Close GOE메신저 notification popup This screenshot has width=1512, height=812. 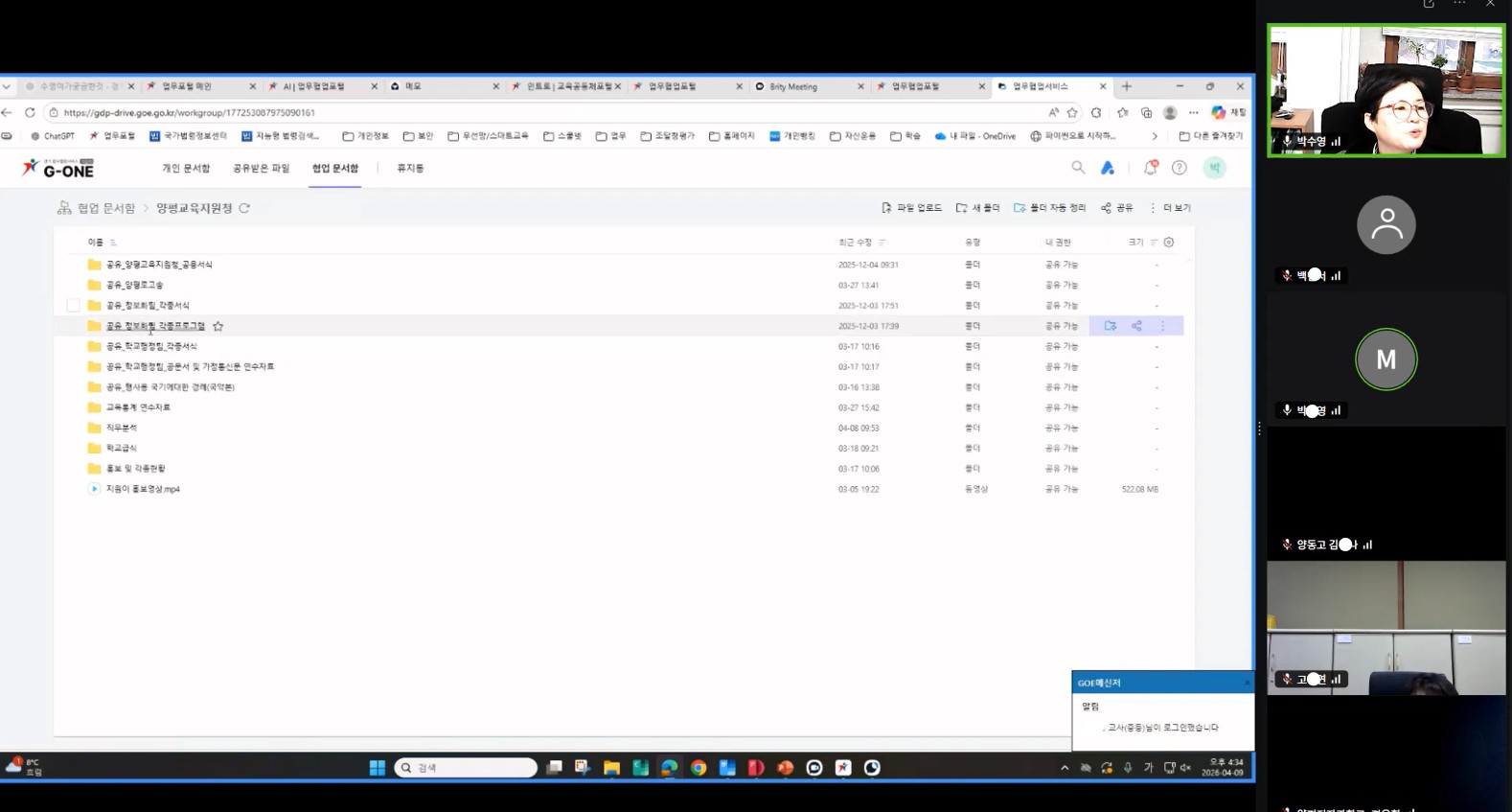coord(1247,683)
